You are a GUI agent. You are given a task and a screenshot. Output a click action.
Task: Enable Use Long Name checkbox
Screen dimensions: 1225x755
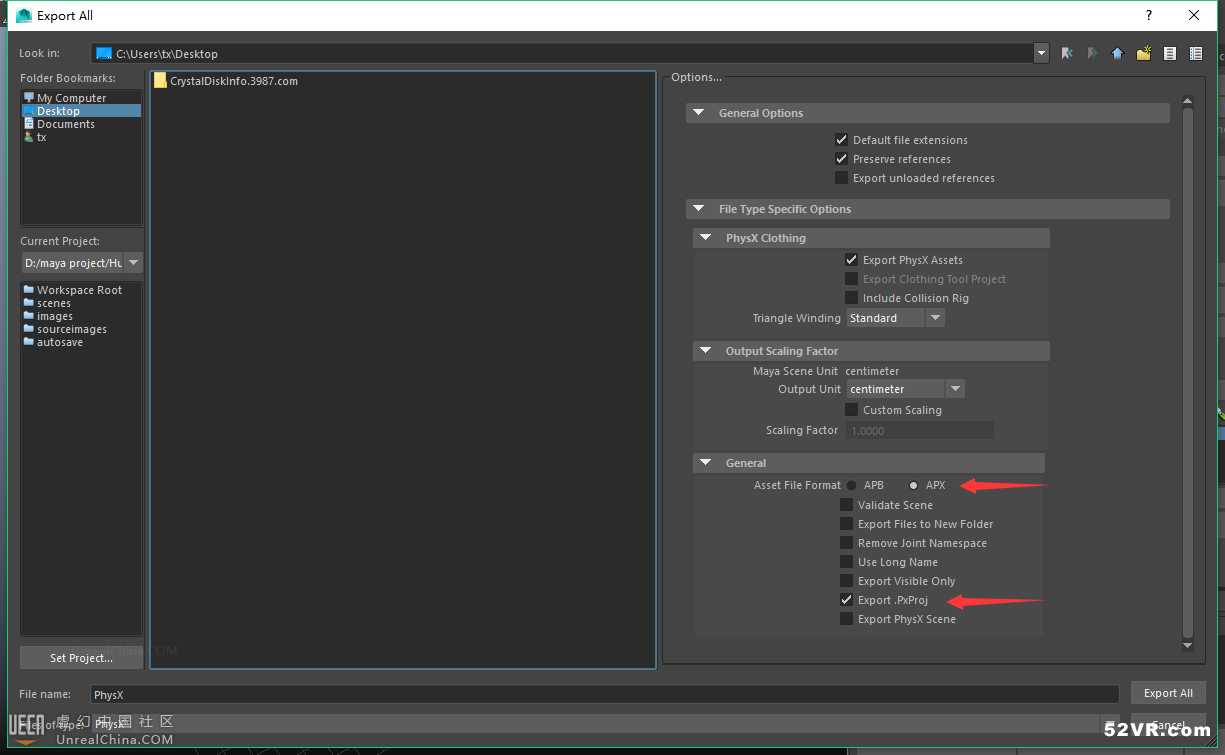[x=846, y=562]
